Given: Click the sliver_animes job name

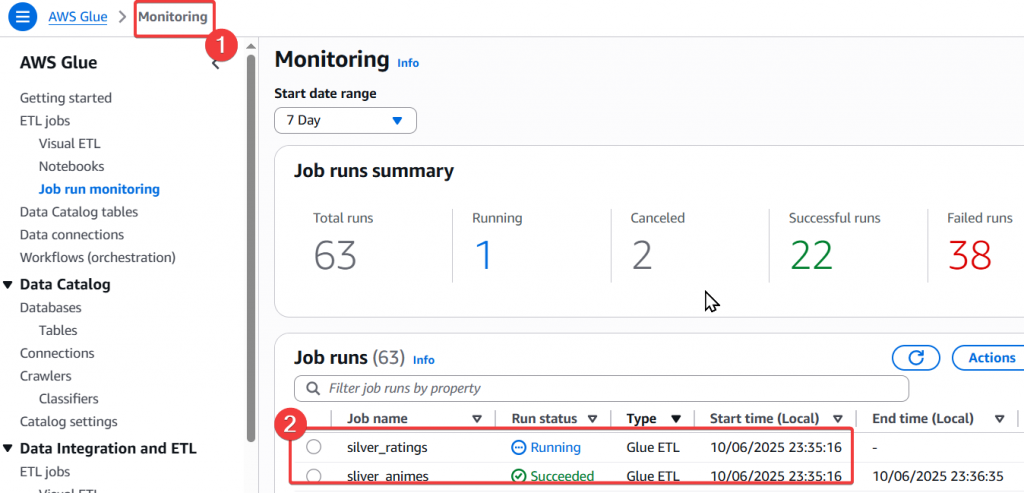Looking at the screenshot, I should [x=387, y=476].
